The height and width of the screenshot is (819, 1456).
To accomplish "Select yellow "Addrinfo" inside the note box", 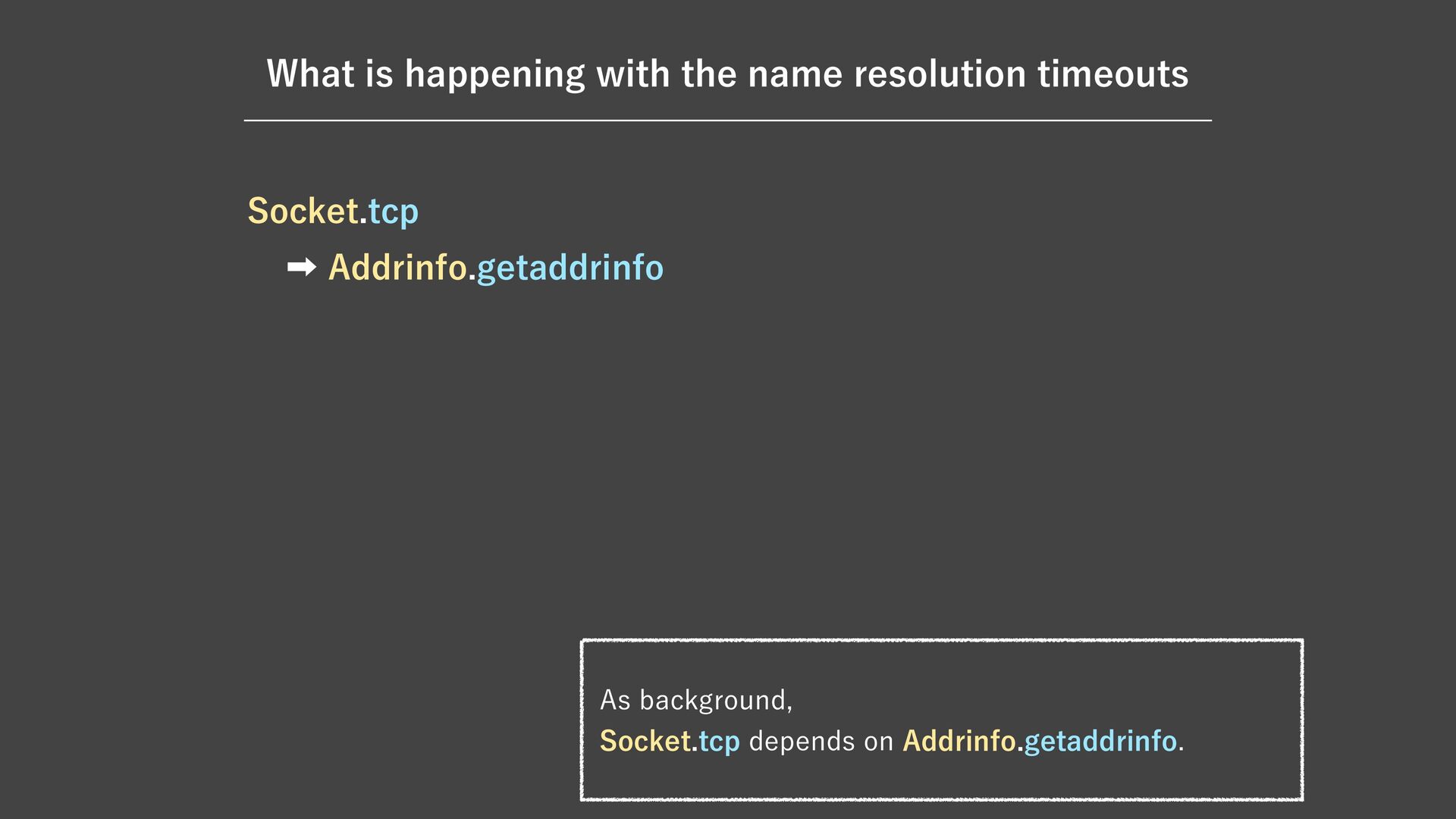I will tap(959, 741).
